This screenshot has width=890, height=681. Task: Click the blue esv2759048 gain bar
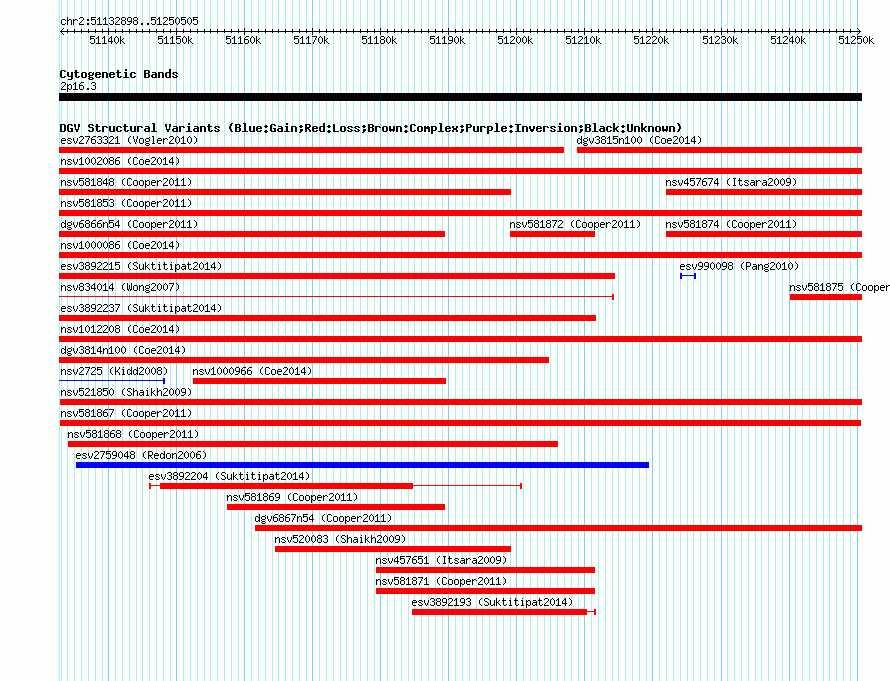(x=362, y=465)
